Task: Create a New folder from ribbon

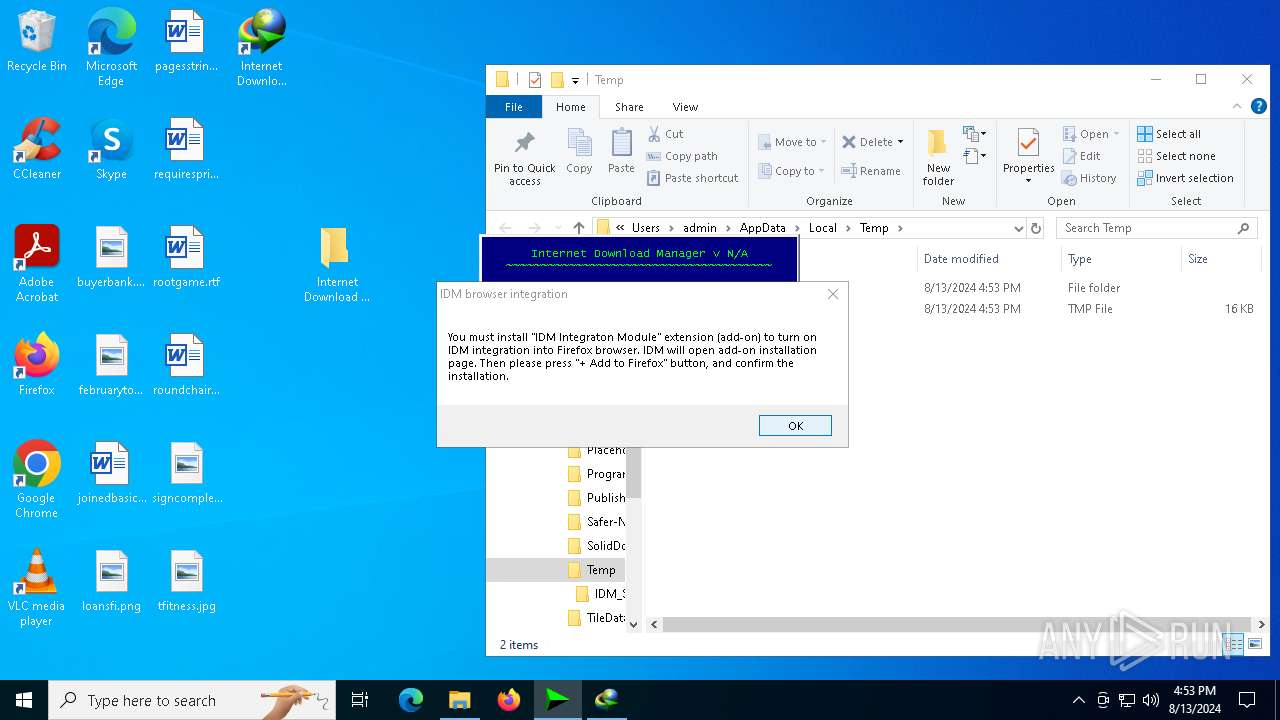Action: tap(938, 158)
